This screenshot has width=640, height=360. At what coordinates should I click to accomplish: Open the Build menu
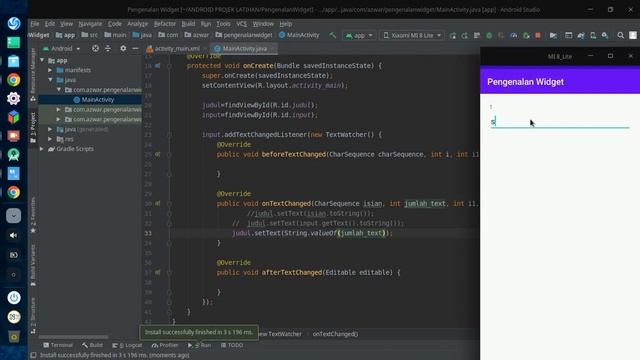click(188, 24)
